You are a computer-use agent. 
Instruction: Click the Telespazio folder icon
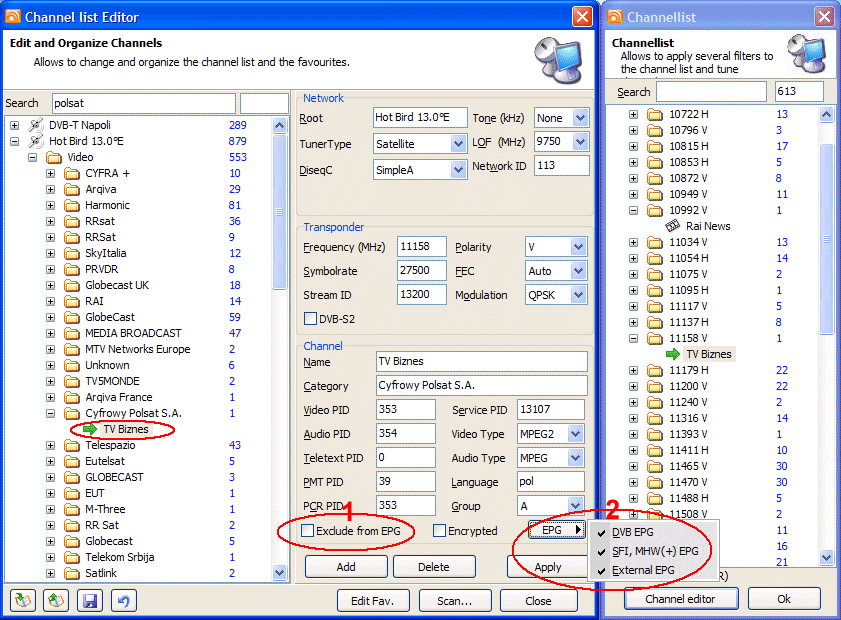pos(71,445)
